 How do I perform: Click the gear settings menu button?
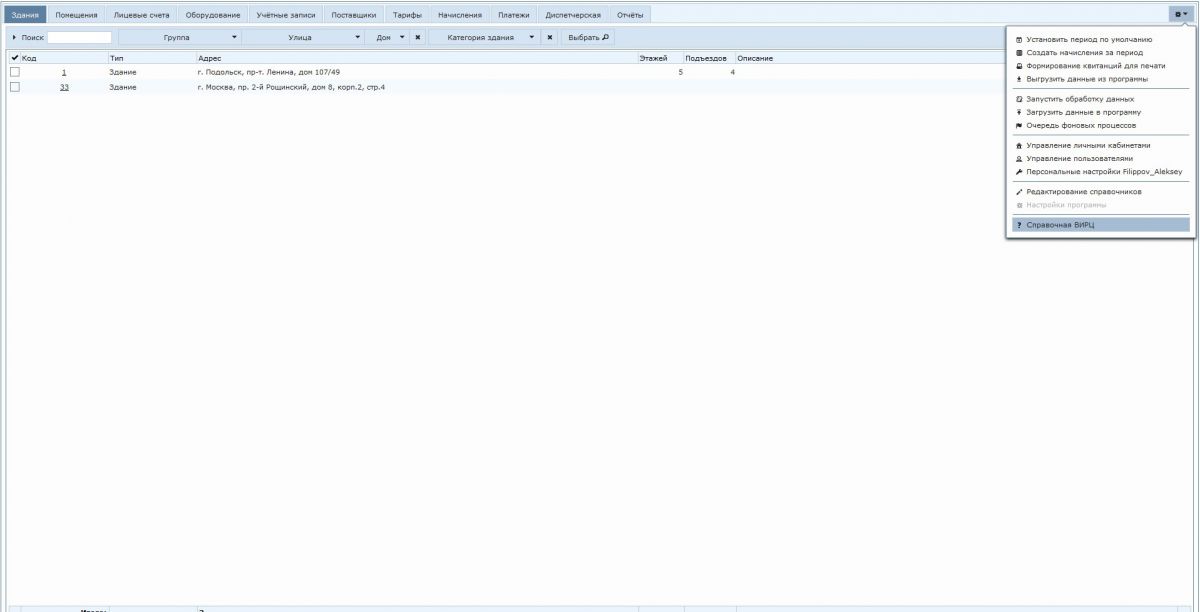click(x=1180, y=14)
